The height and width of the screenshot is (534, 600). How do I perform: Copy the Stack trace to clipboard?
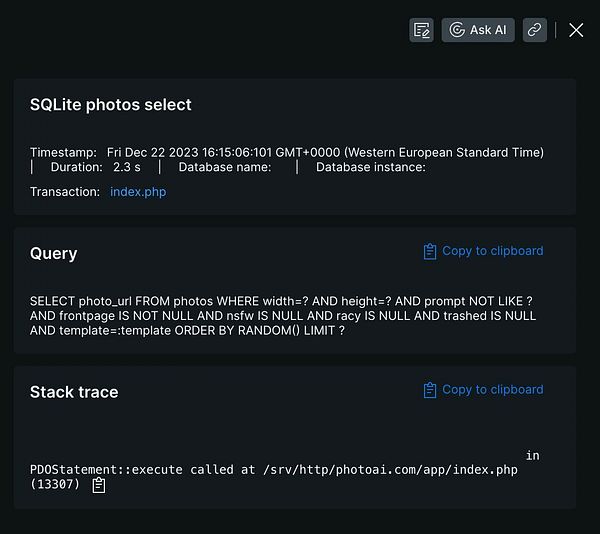click(x=492, y=390)
